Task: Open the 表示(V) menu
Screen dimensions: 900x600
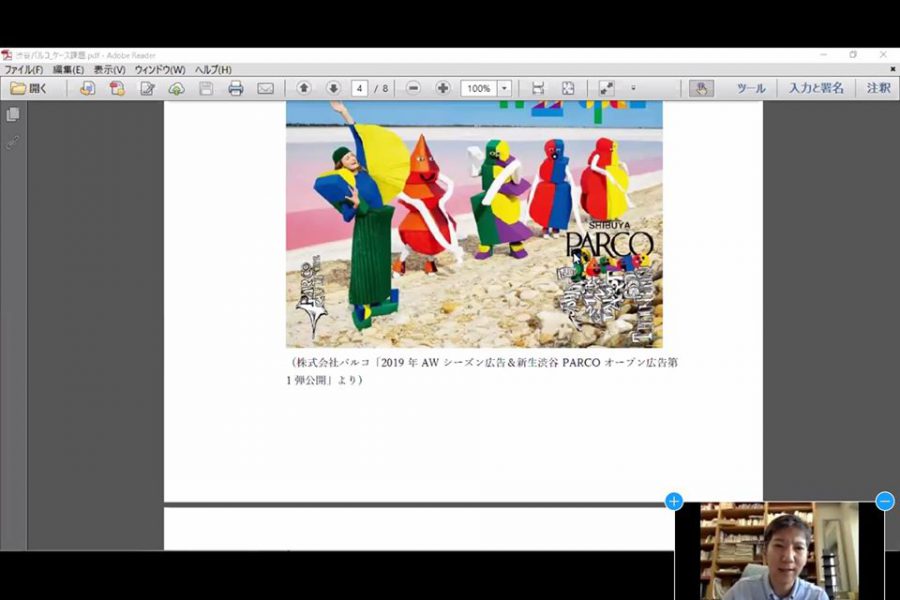Action: click(x=110, y=69)
